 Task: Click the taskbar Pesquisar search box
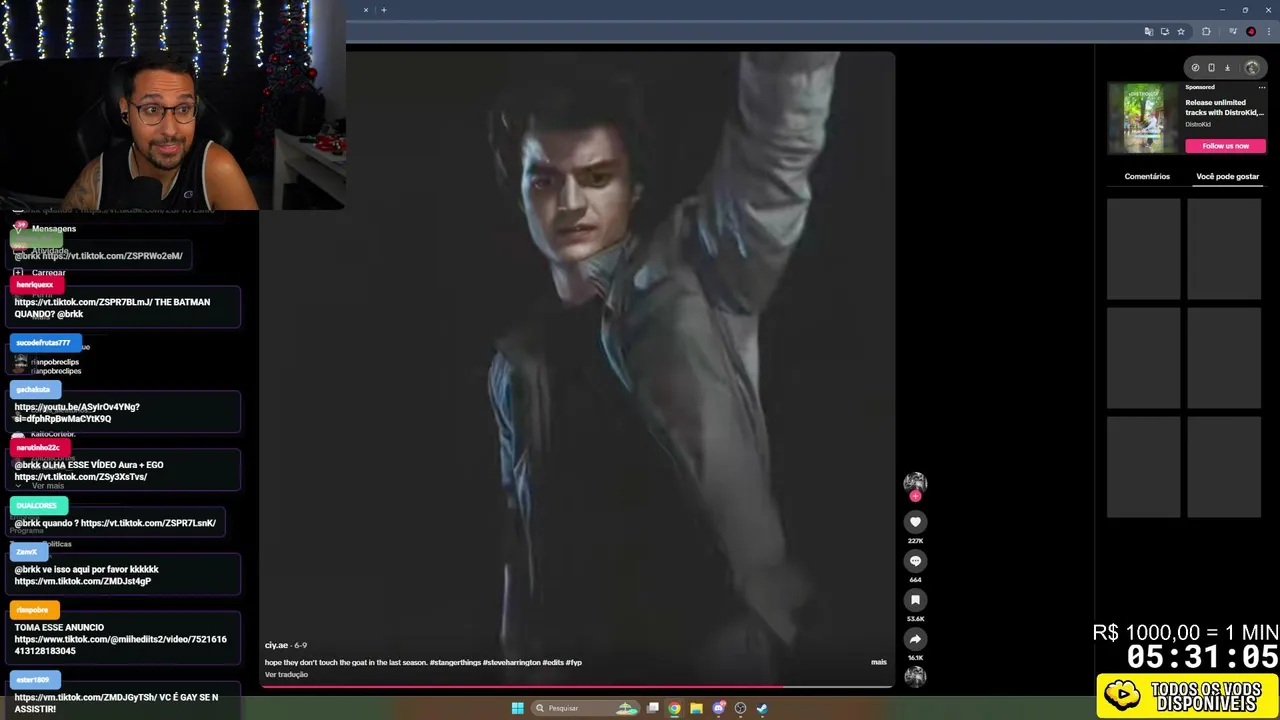pyautogui.click(x=586, y=708)
